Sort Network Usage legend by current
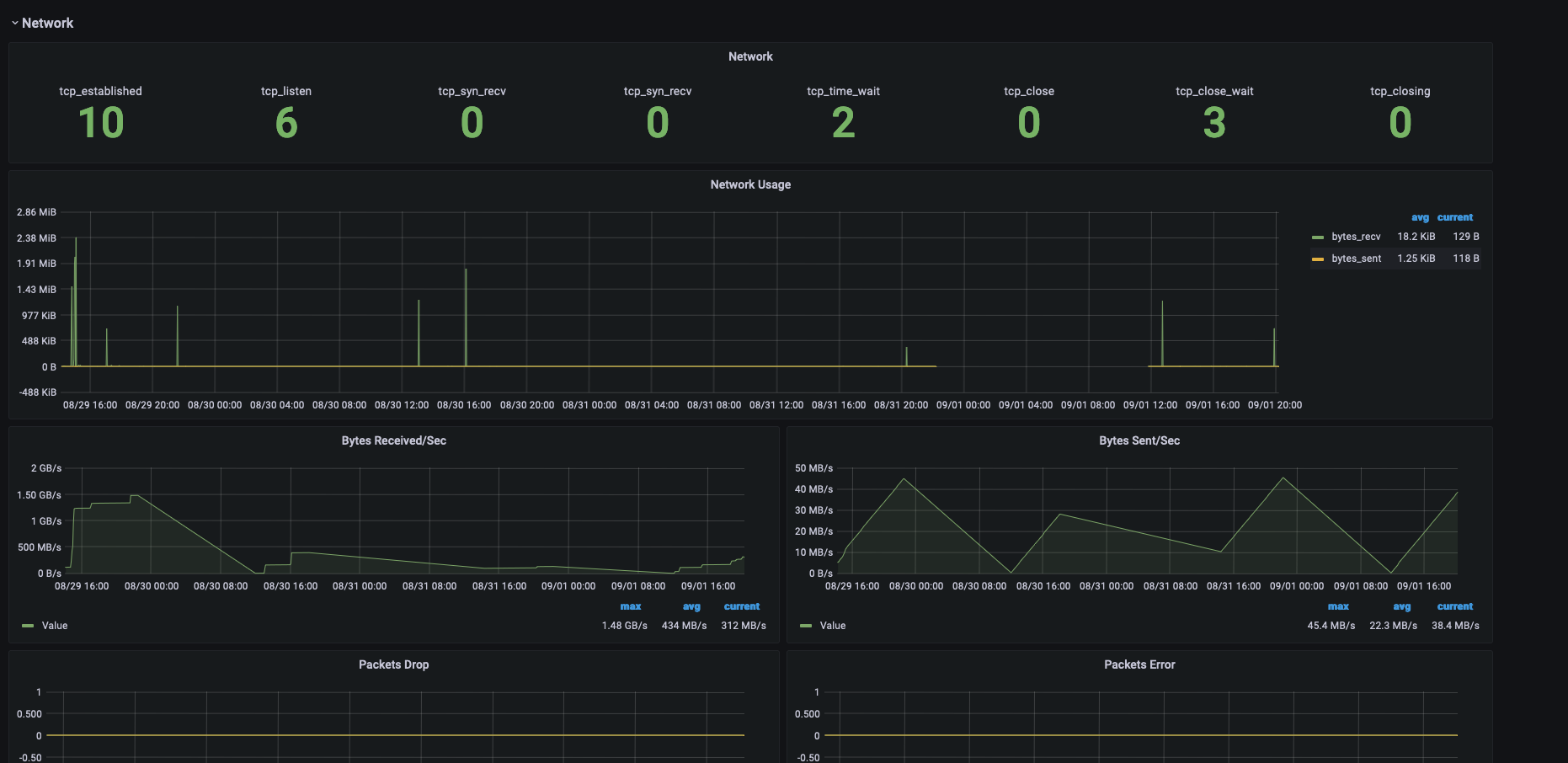This screenshot has height=763, width=1568. coord(1455,217)
